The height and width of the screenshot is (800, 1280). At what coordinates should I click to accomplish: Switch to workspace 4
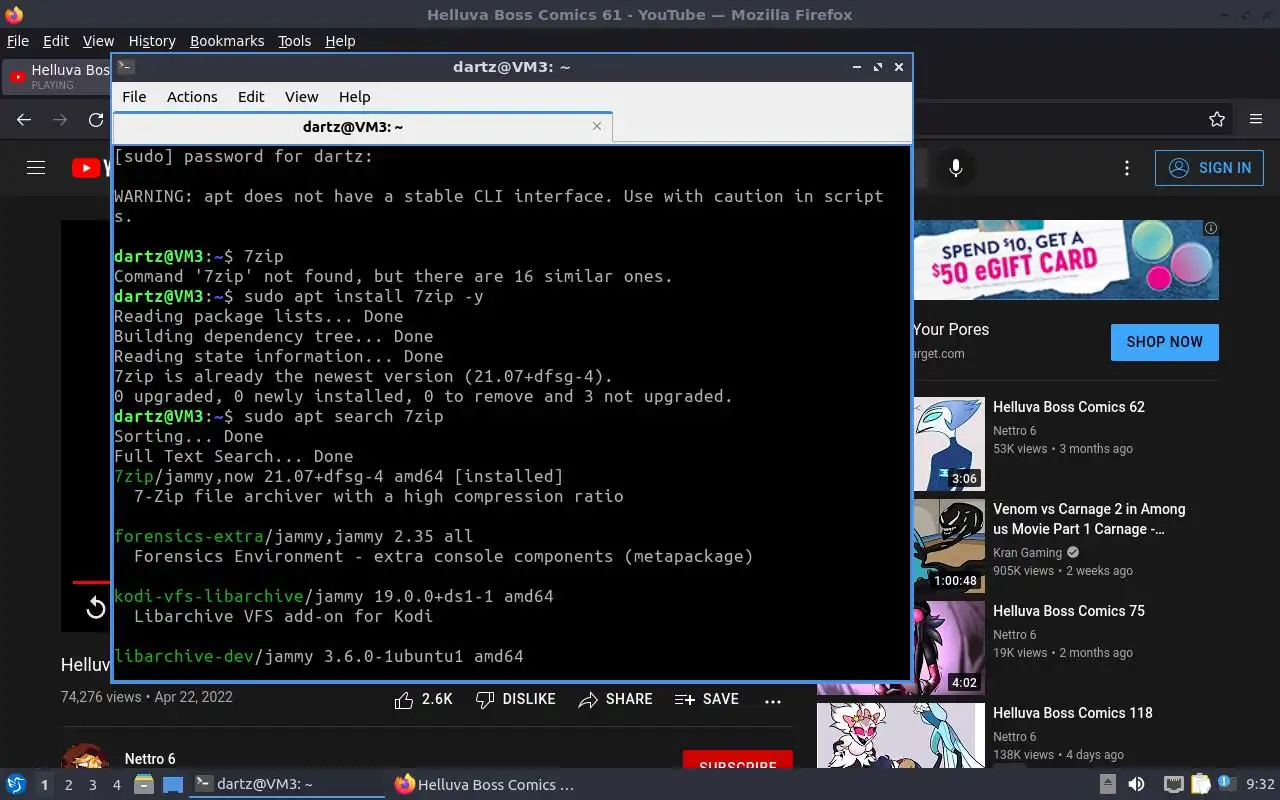(116, 785)
